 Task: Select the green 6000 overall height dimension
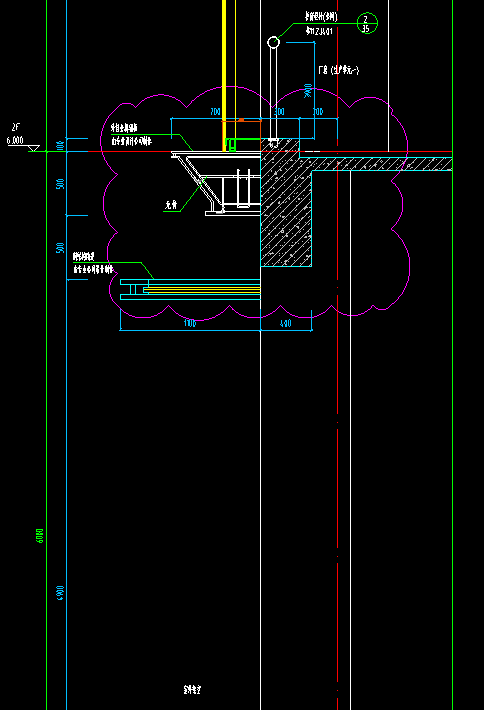click(x=40, y=536)
